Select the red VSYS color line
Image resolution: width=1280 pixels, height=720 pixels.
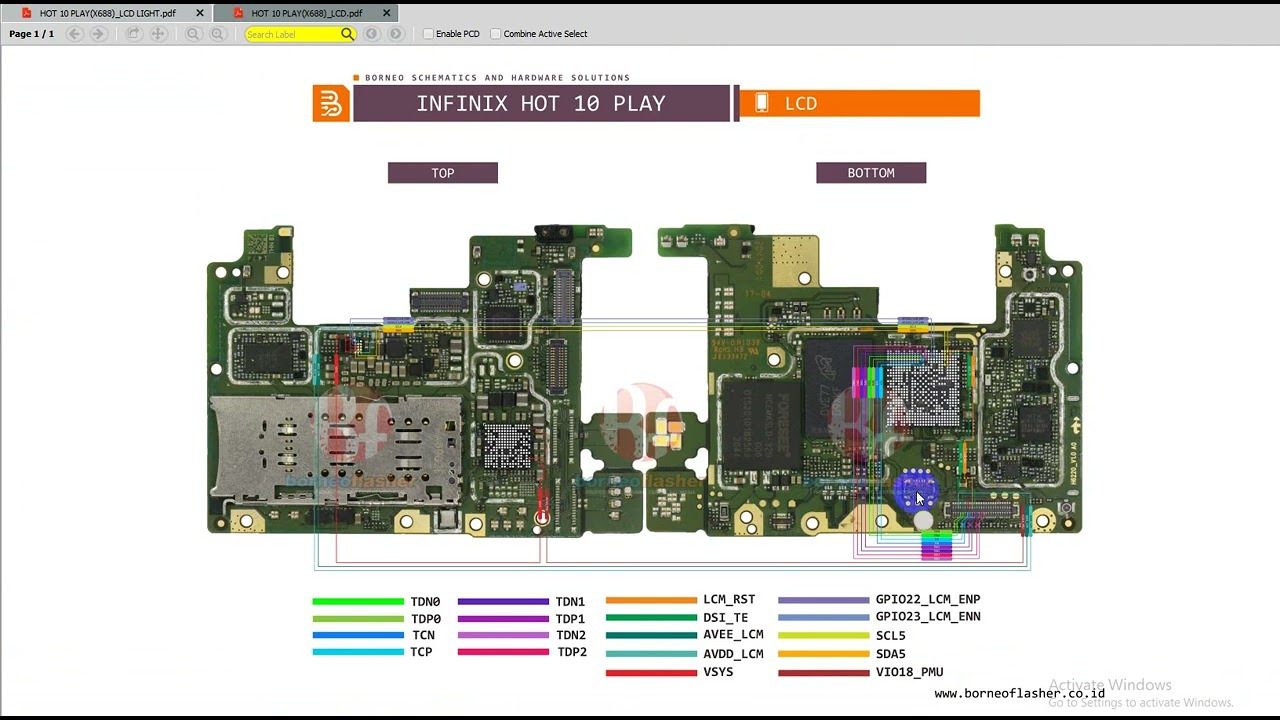pyautogui.click(x=651, y=673)
